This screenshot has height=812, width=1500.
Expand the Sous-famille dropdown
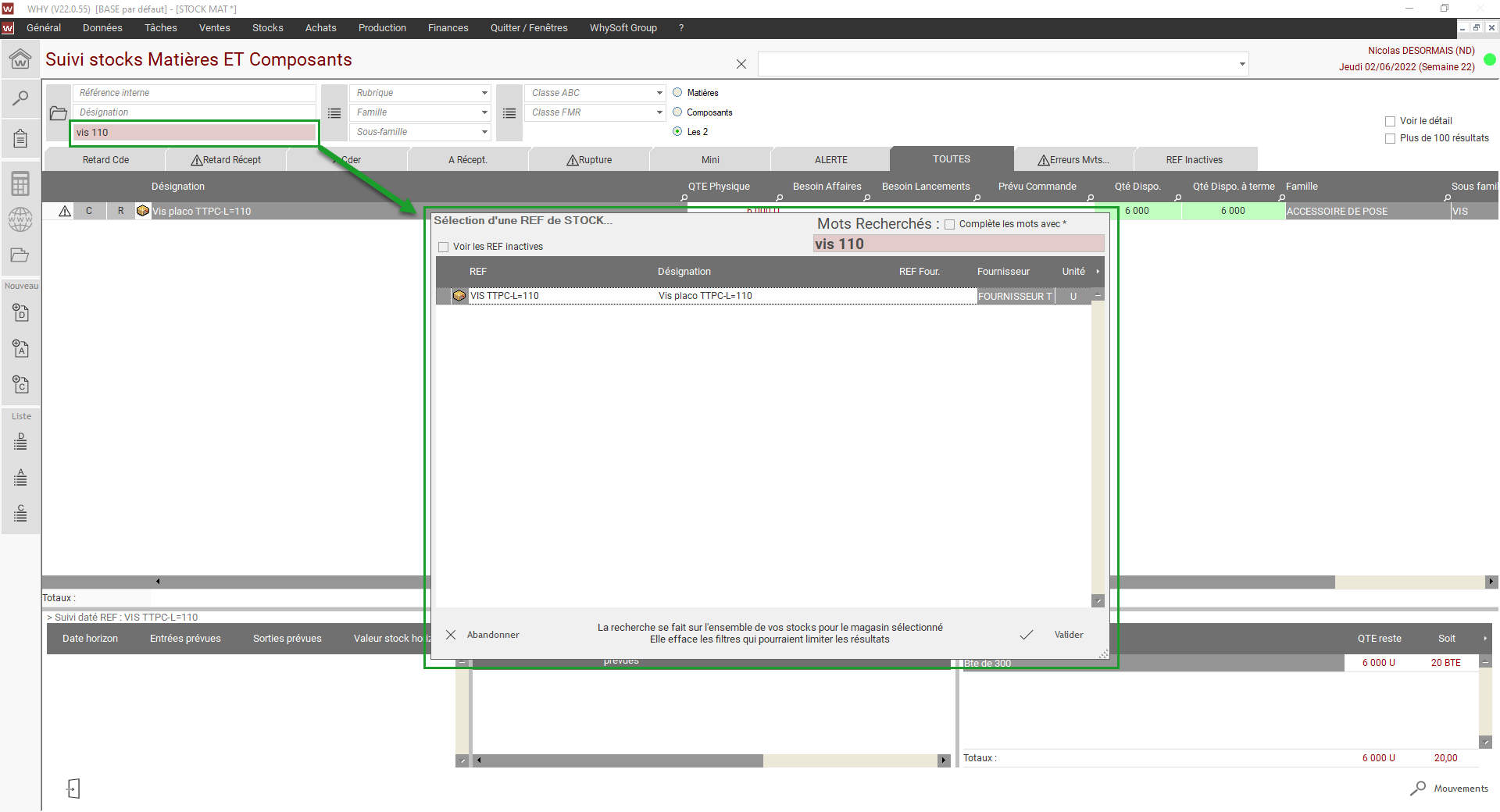(484, 132)
